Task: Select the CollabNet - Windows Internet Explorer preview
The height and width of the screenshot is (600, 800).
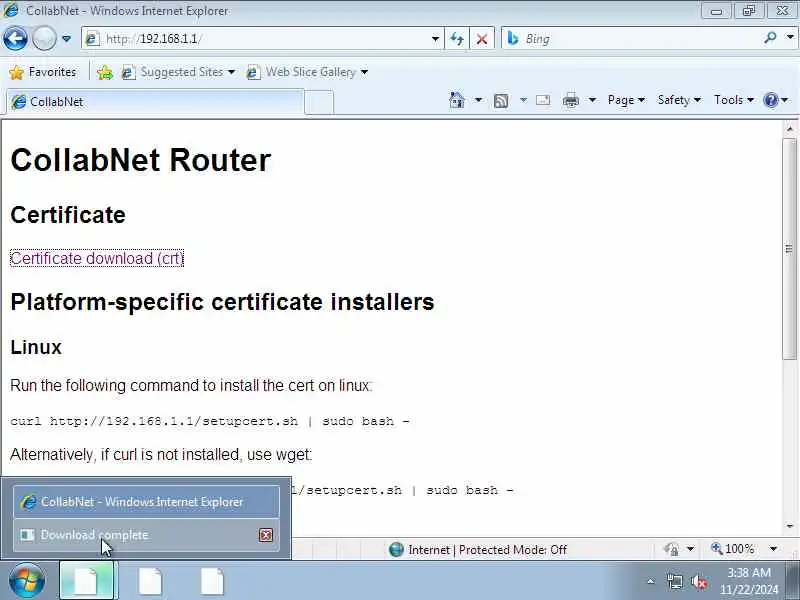Action: 146,502
